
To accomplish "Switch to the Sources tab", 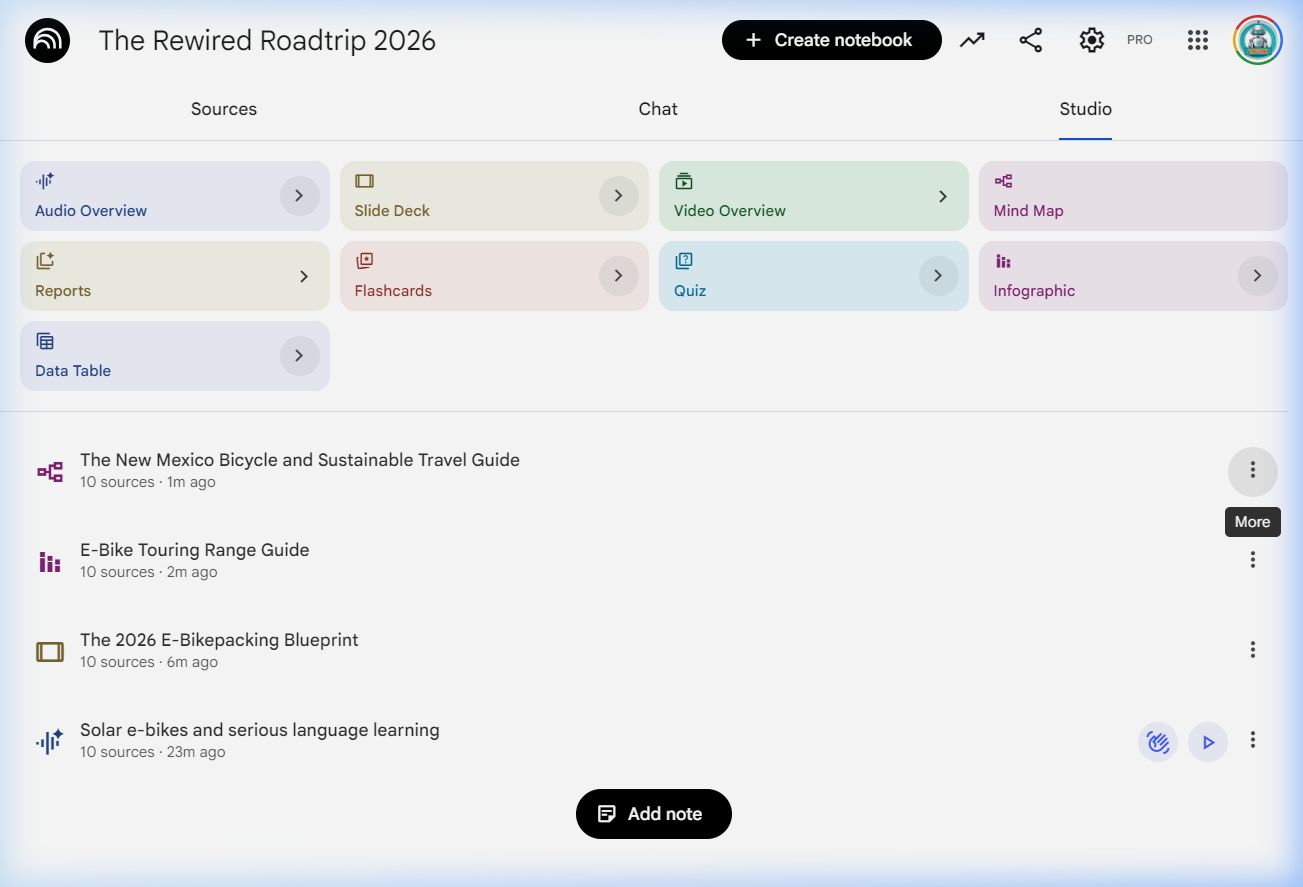I will 224,109.
